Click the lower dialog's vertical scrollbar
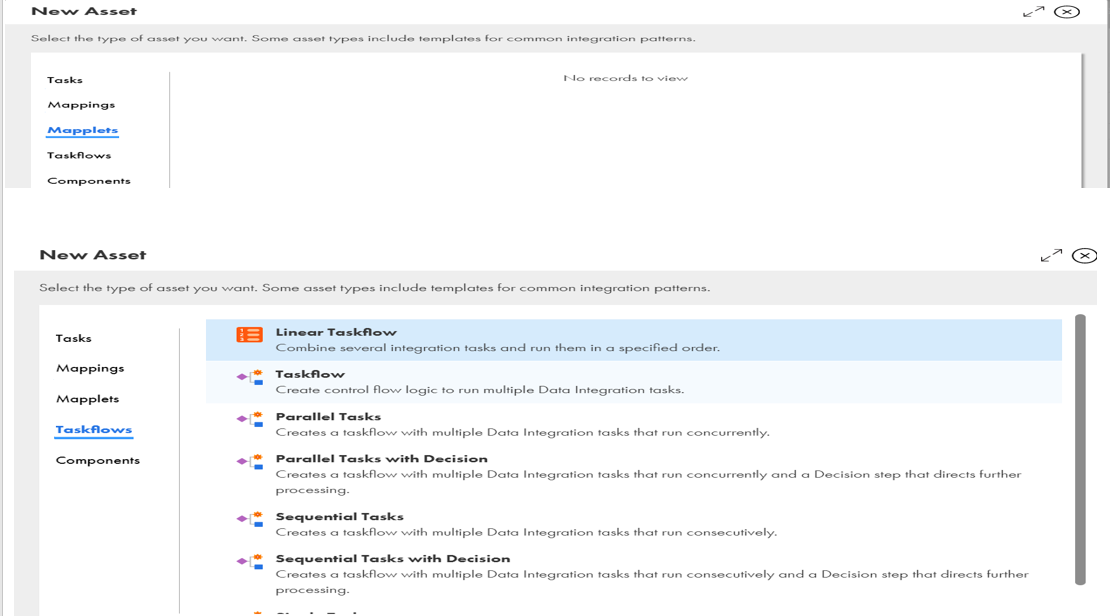The width and height of the screenshot is (1110, 616). point(1080,450)
